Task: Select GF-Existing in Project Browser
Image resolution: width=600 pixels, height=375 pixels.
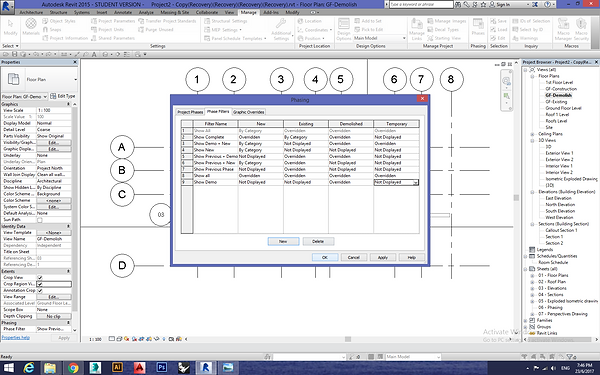Action: coord(556,102)
